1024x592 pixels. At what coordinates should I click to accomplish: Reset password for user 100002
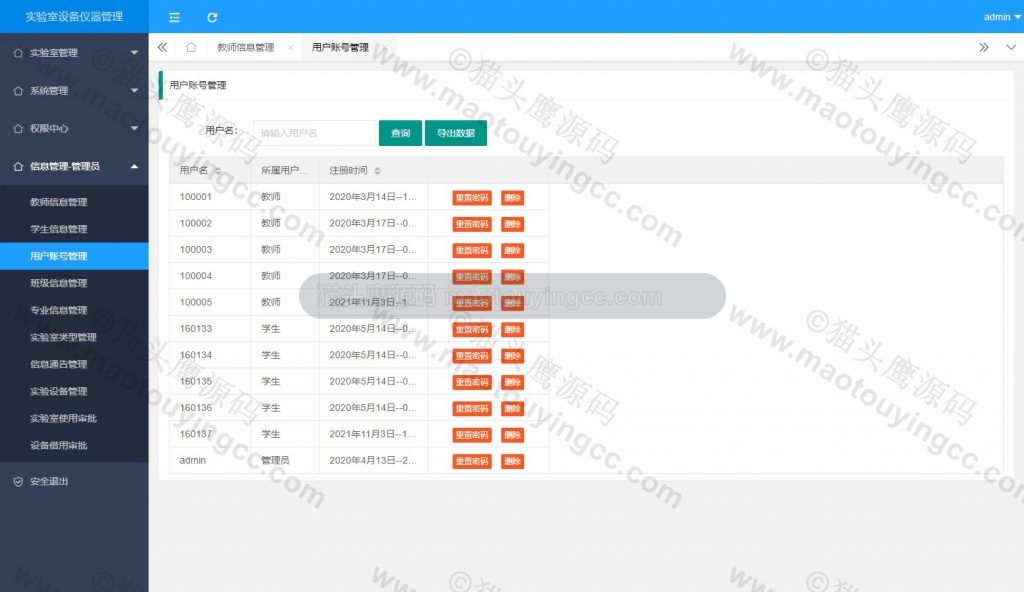click(x=472, y=224)
